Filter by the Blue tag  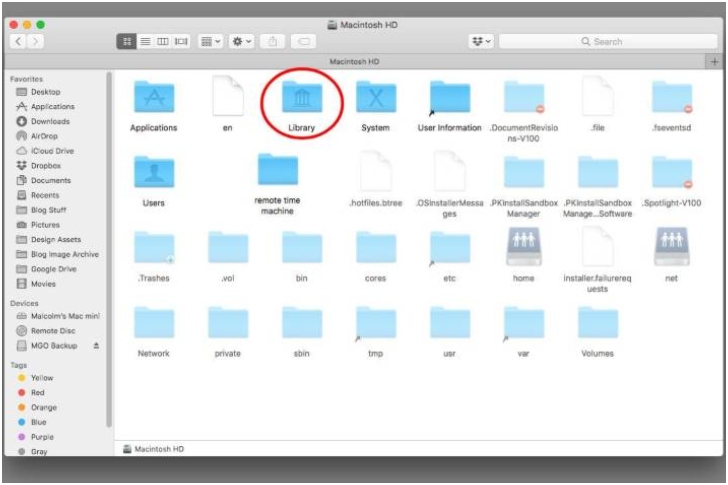pos(32,422)
